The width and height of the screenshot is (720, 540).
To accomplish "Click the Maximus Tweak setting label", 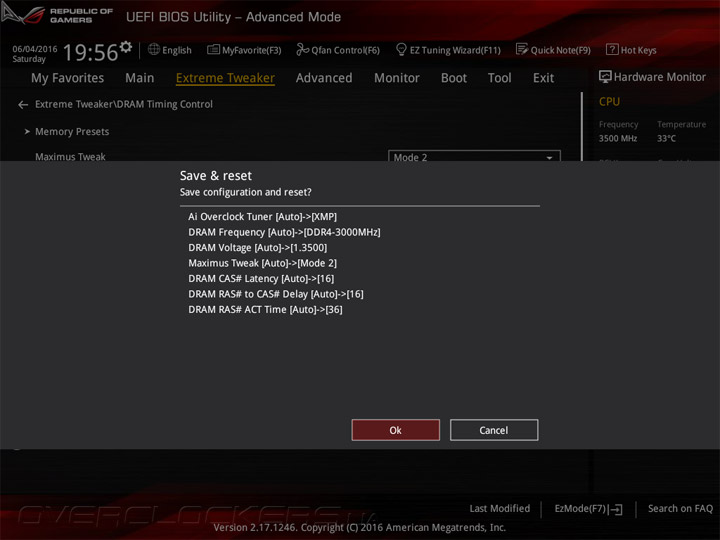I will coord(70,157).
